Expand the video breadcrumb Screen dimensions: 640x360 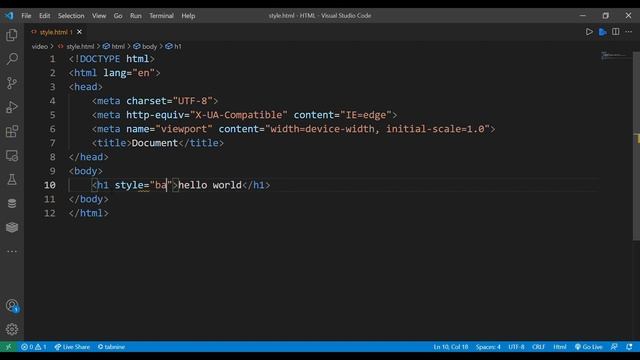coord(40,47)
